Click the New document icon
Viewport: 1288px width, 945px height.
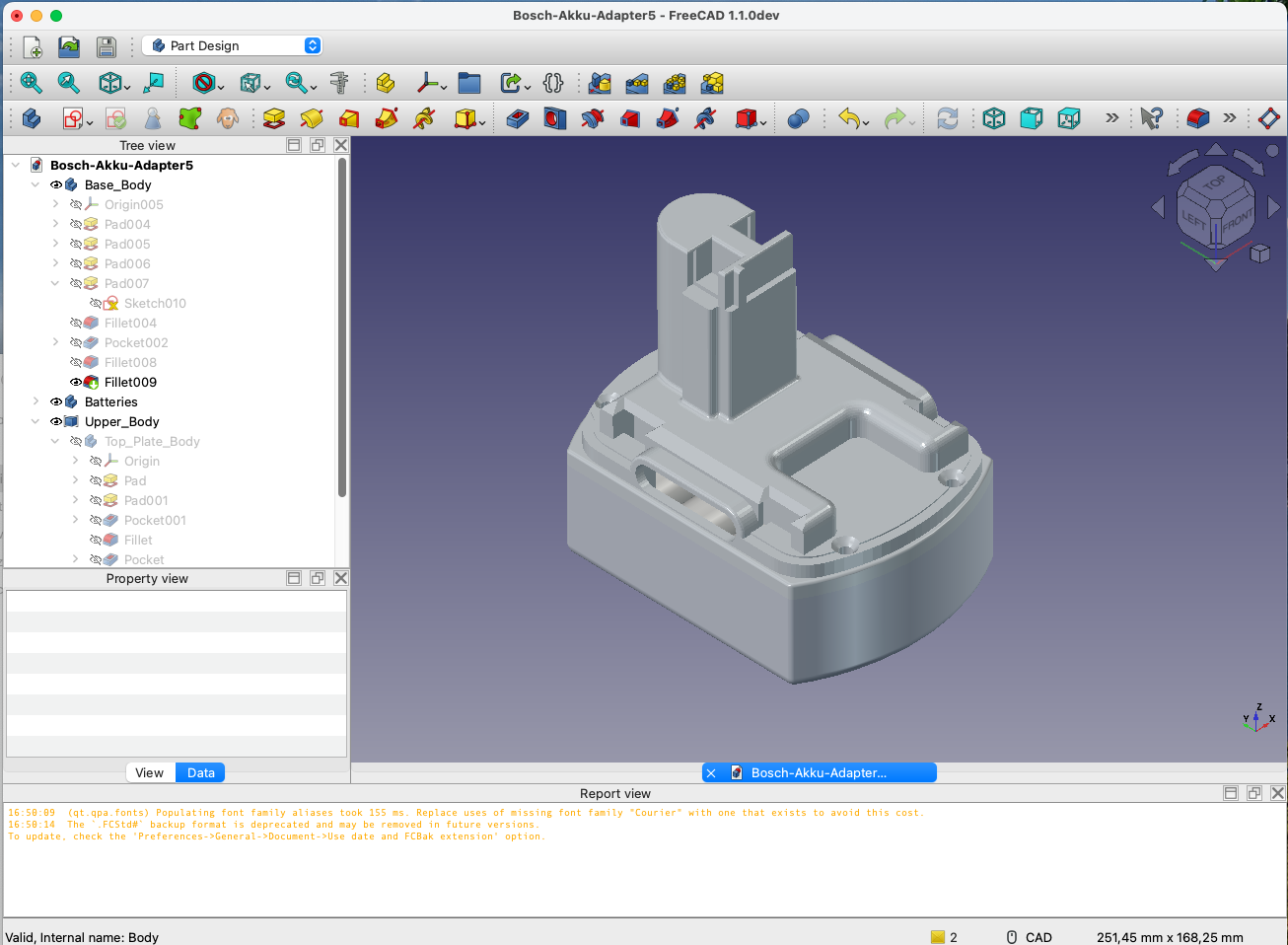pos(33,46)
